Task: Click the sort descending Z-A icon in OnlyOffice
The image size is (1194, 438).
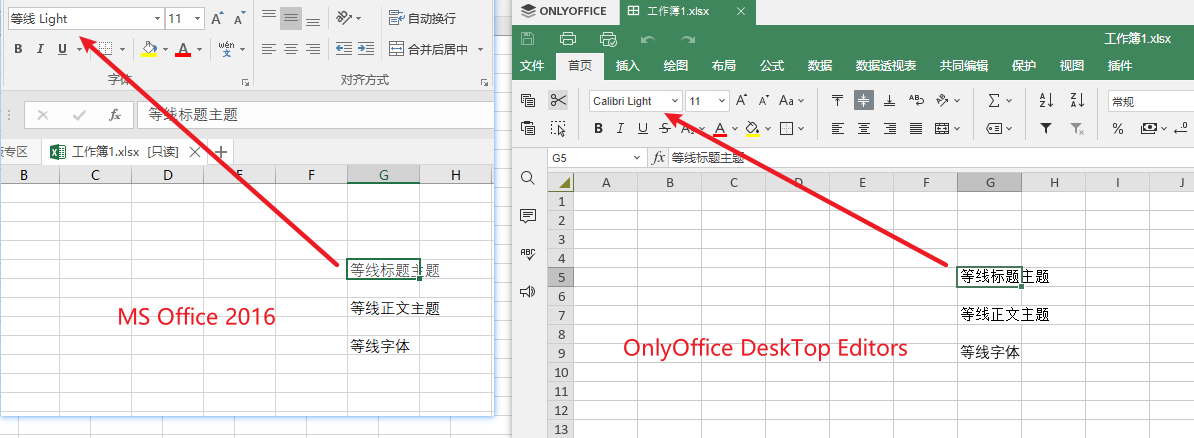Action: point(1077,101)
